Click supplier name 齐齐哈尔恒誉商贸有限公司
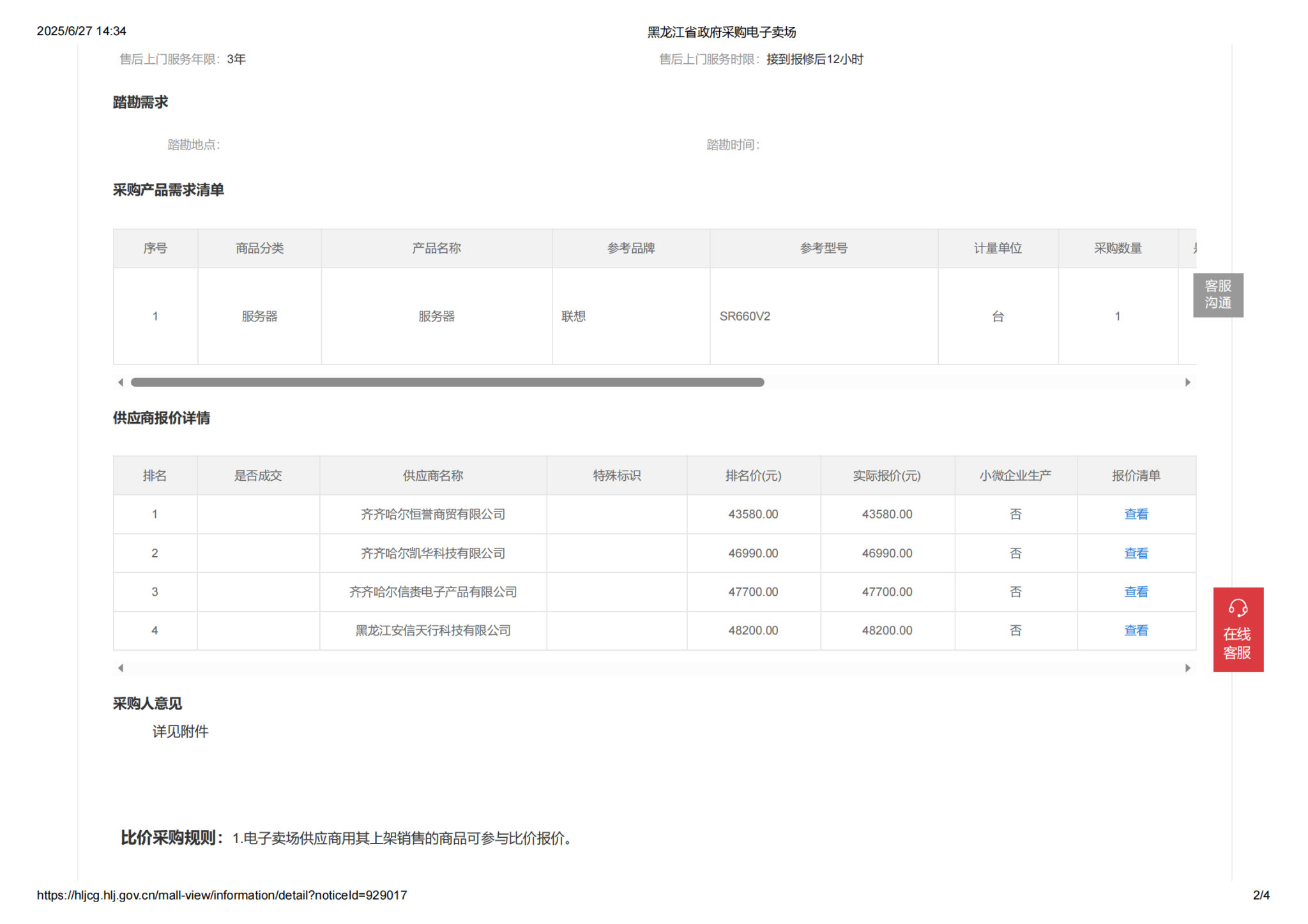 tap(432, 514)
